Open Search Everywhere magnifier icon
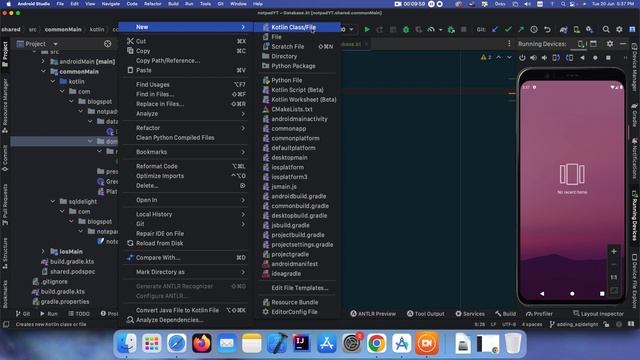 tap(606, 29)
